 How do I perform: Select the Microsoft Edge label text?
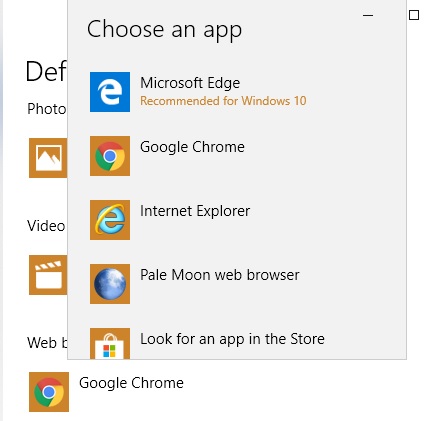(x=190, y=83)
